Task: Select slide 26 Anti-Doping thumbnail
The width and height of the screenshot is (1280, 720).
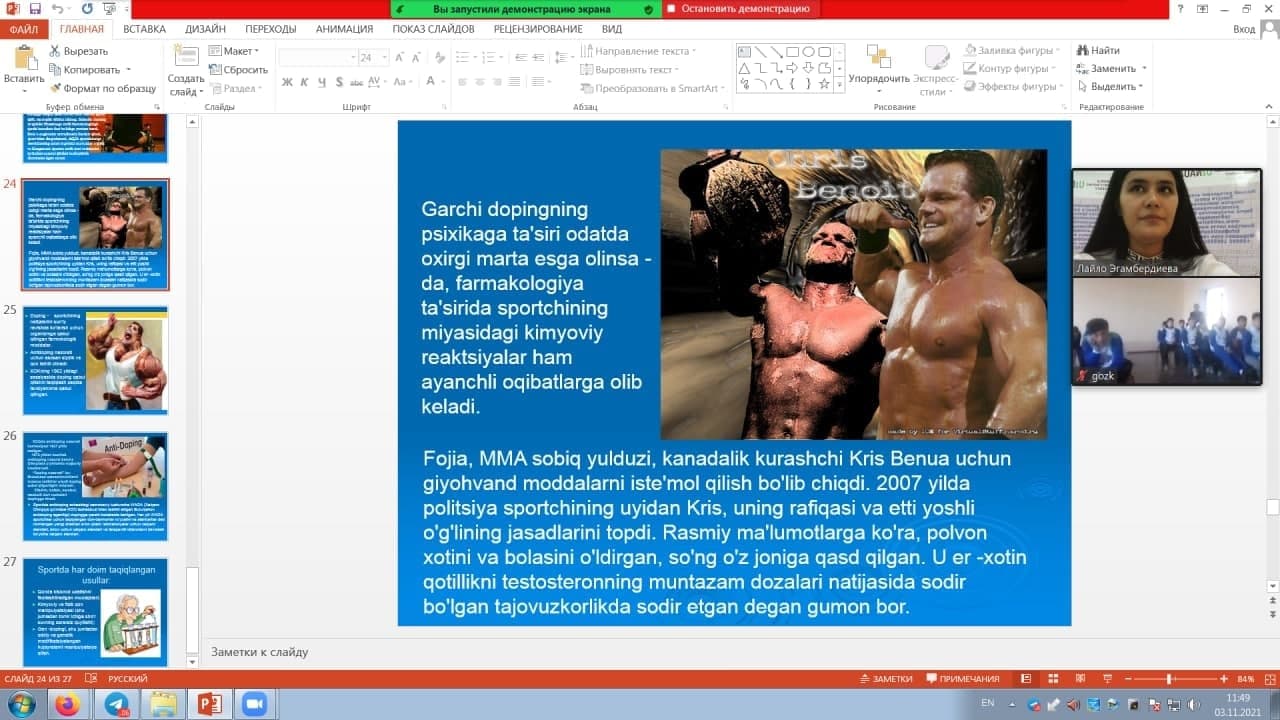Action: (96, 486)
